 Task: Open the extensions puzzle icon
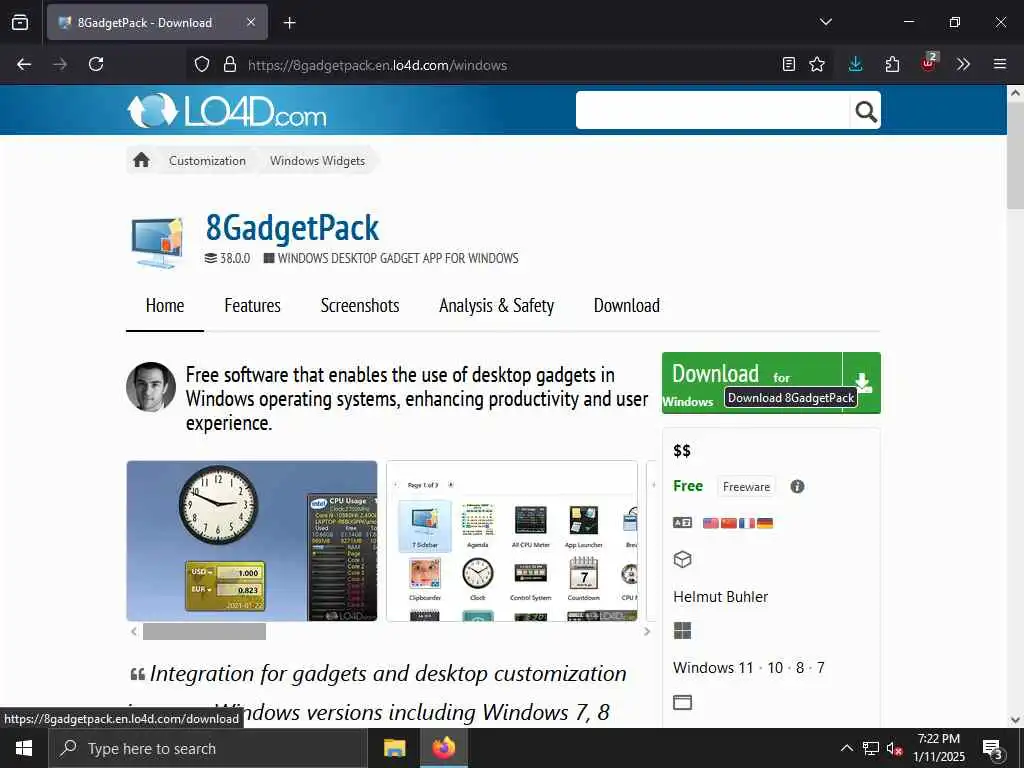(892, 64)
